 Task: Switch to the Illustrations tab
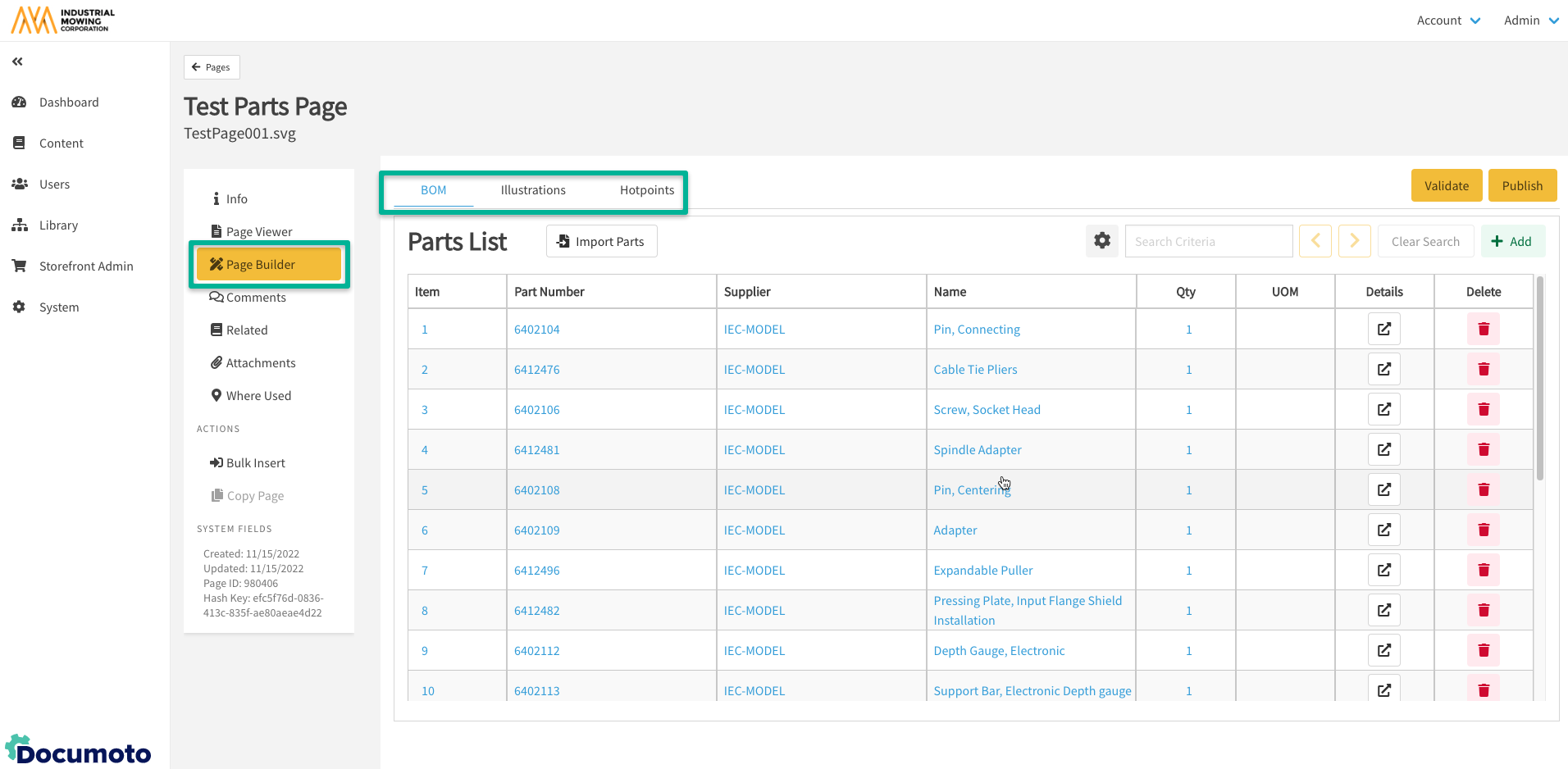[533, 190]
